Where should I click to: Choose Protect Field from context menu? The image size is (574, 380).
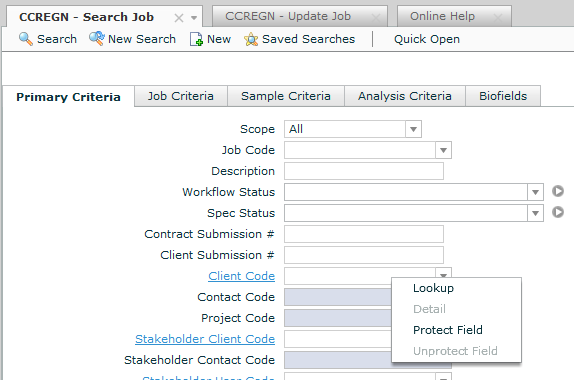pyautogui.click(x=448, y=330)
